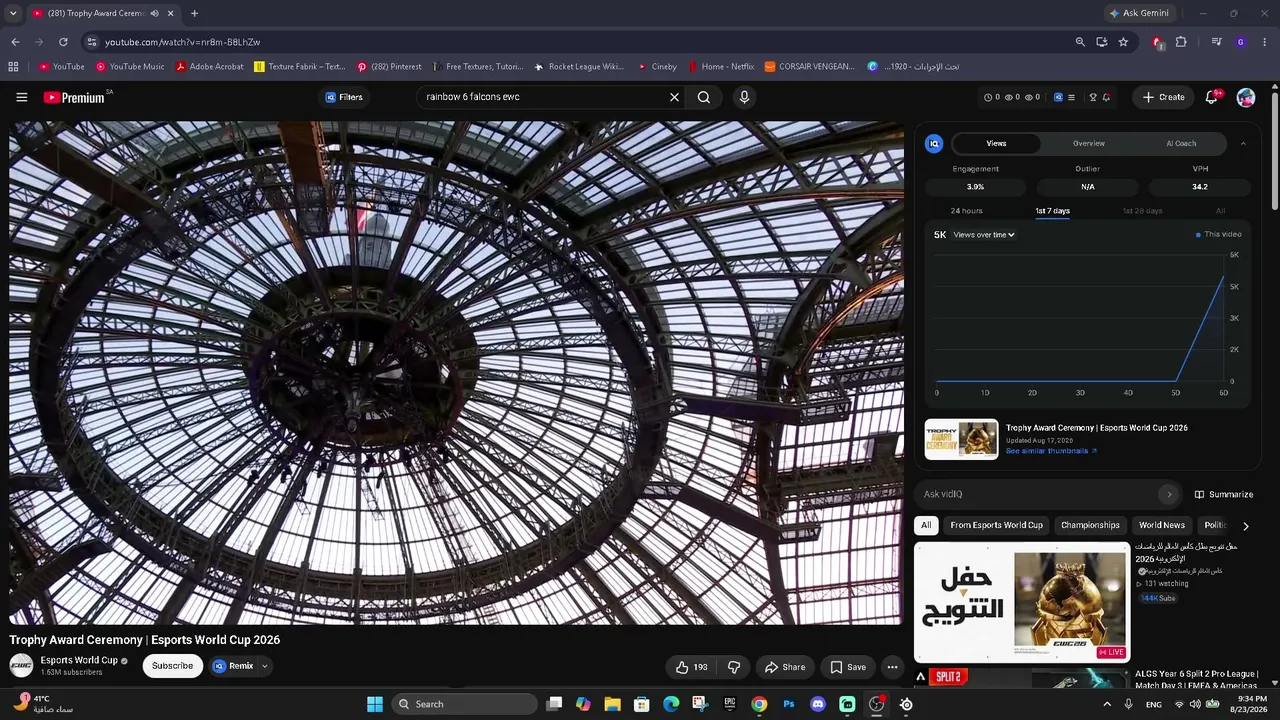Open Chrome media controls
This screenshot has height=720, width=1280.
click(x=1216, y=42)
